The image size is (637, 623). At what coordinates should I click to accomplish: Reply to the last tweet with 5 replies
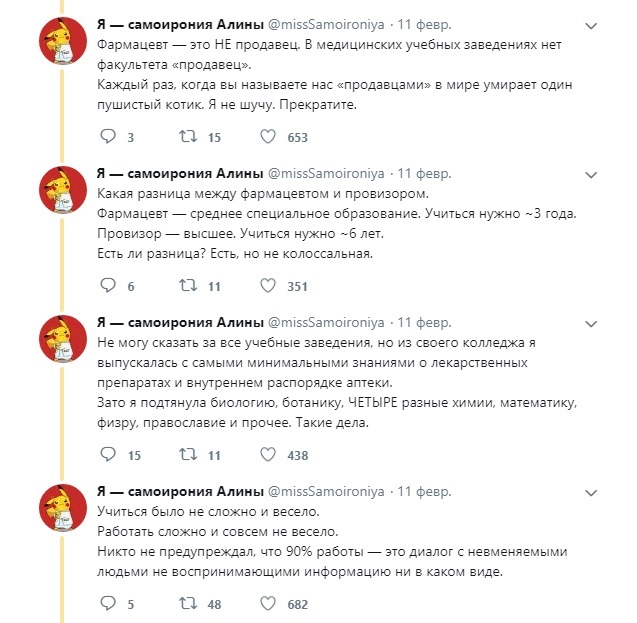109,604
